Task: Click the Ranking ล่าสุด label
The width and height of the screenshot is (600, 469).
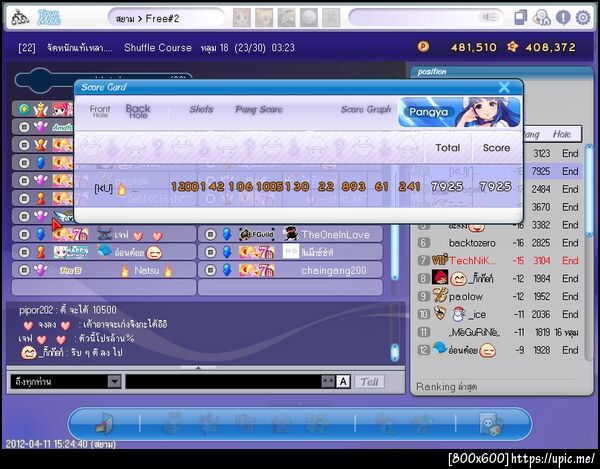Action: pos(446,386)
